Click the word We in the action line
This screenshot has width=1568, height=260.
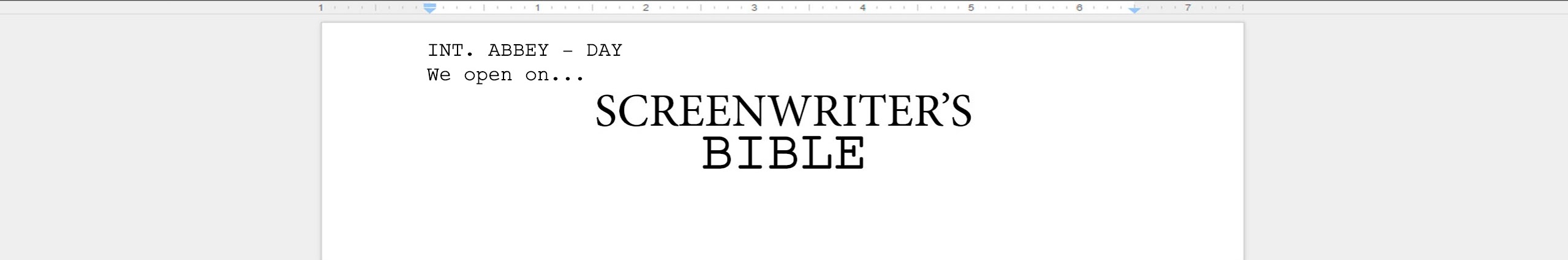pyautogui.click(x=439, y=75)
